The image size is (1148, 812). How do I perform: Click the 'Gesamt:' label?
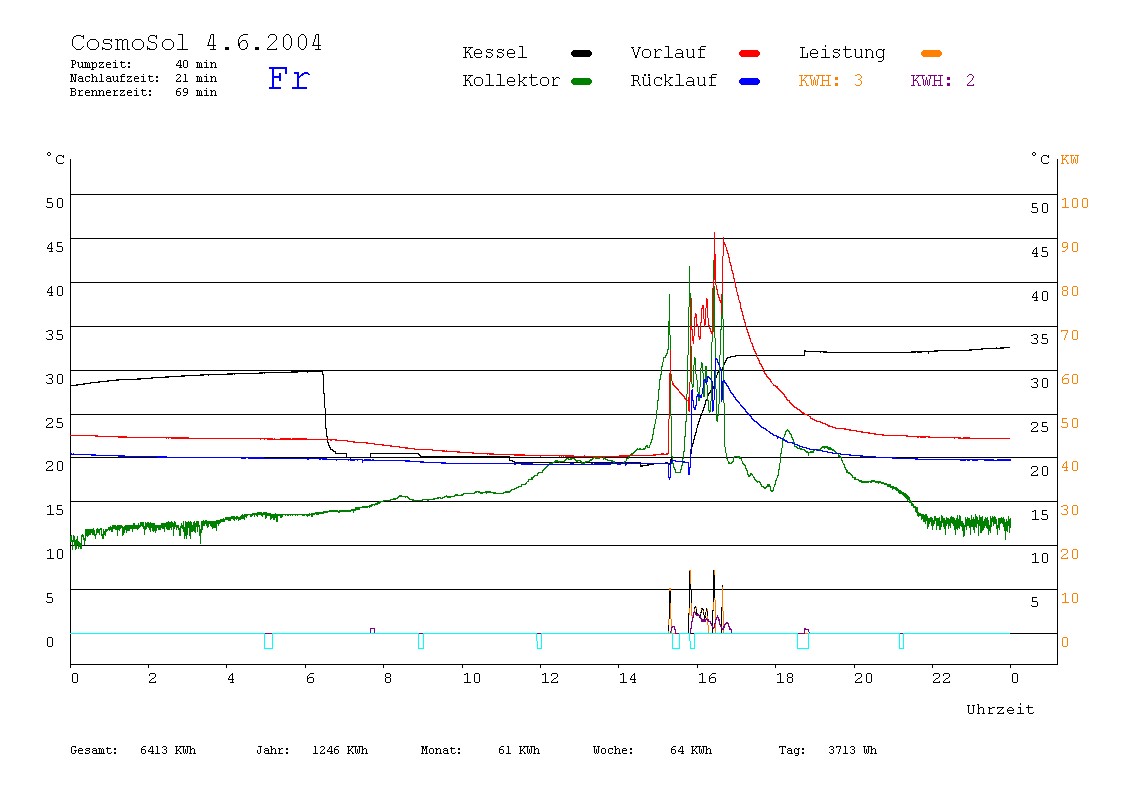[94, 750]
